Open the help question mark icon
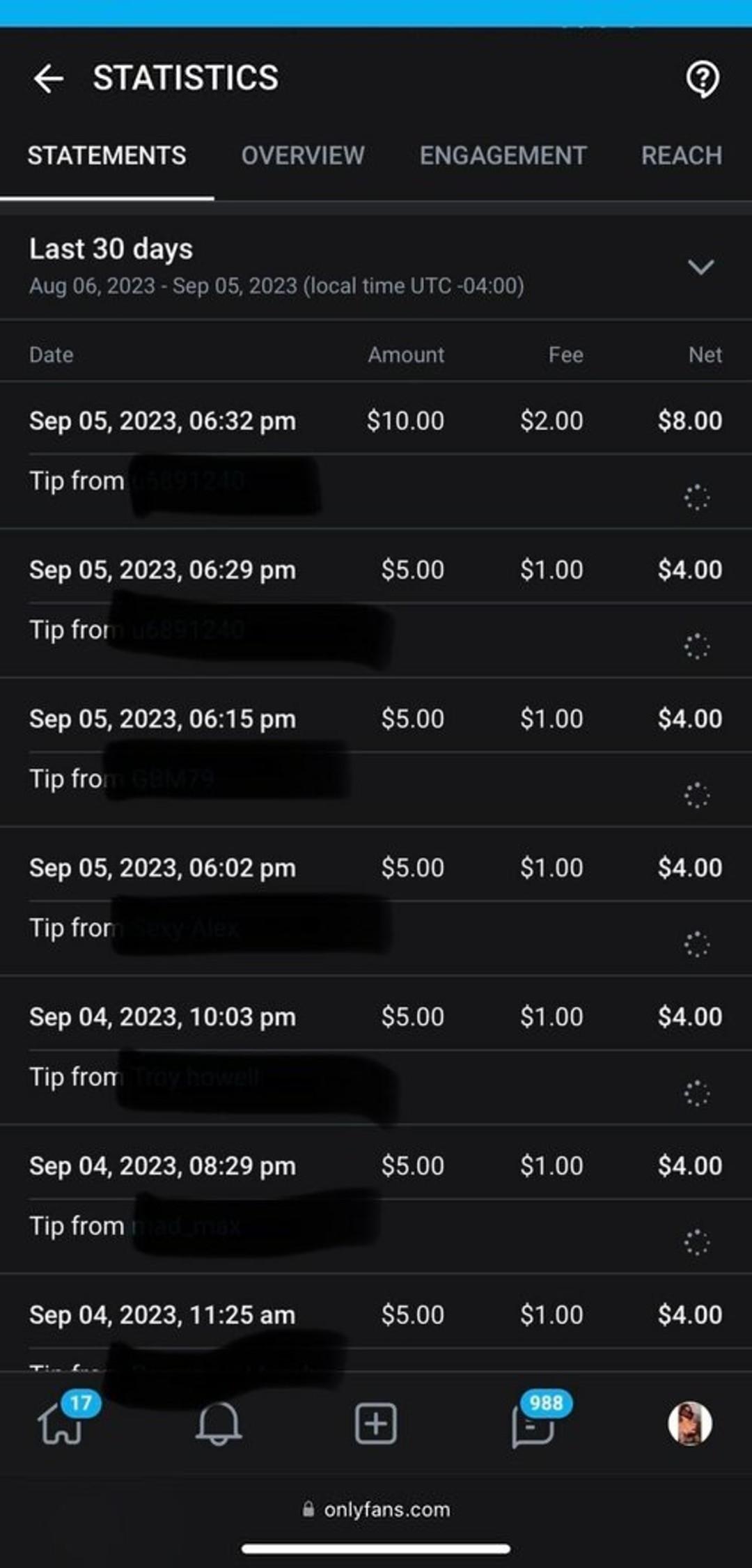The width and height of the screenshot is (752, 1568). coord(702,79)
